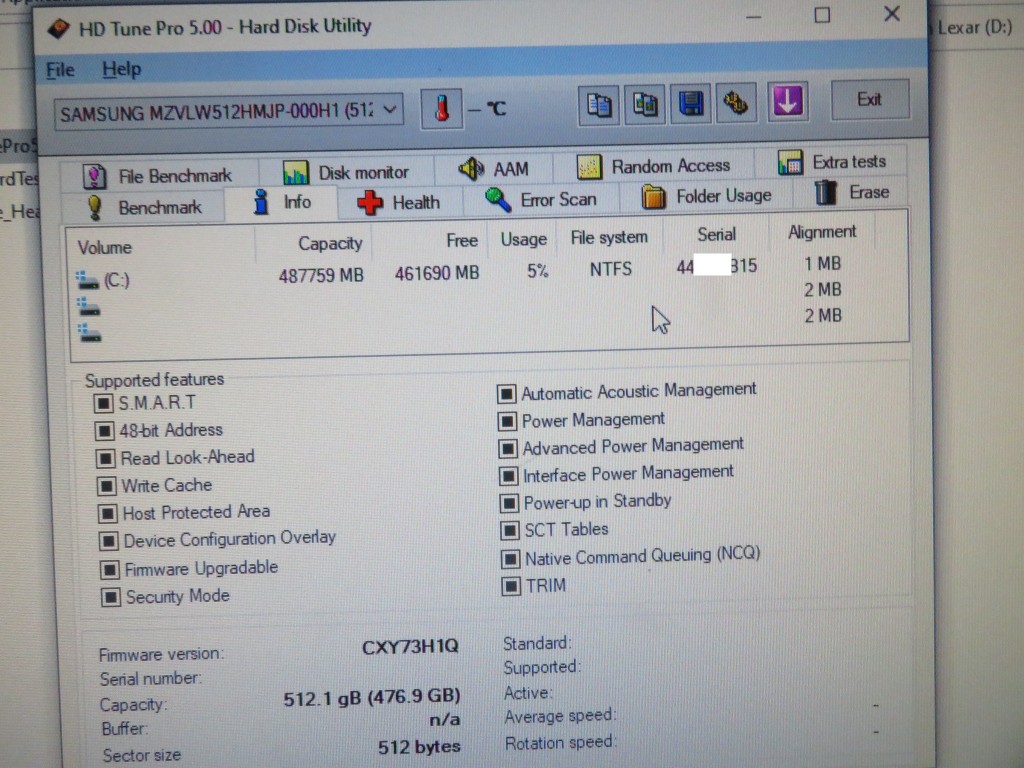1024x768 pixels.
Task: Switch to the AAM tab
Action: tap(494, 169)
